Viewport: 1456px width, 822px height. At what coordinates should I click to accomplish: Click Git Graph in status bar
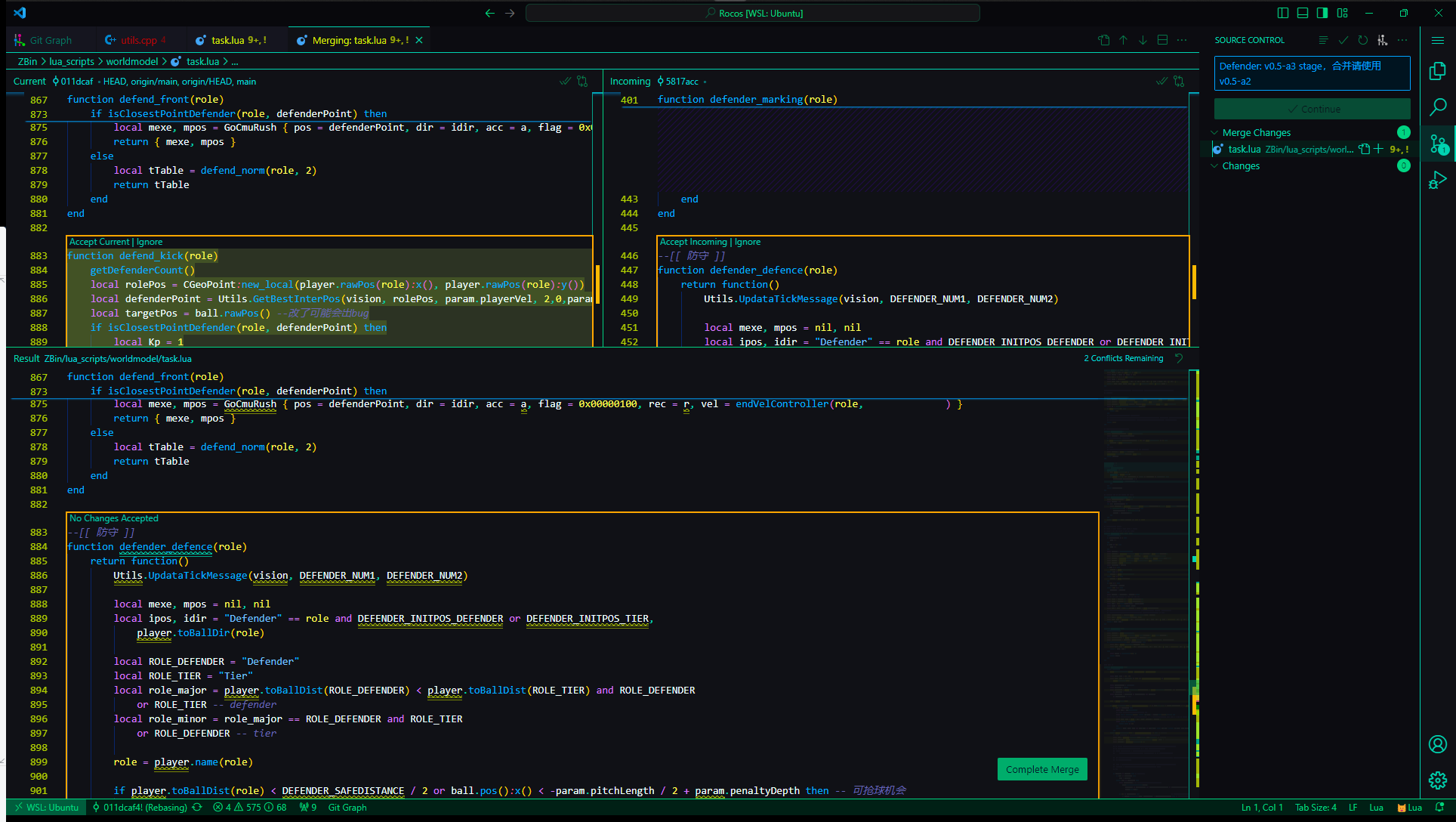tap(347, 807)
